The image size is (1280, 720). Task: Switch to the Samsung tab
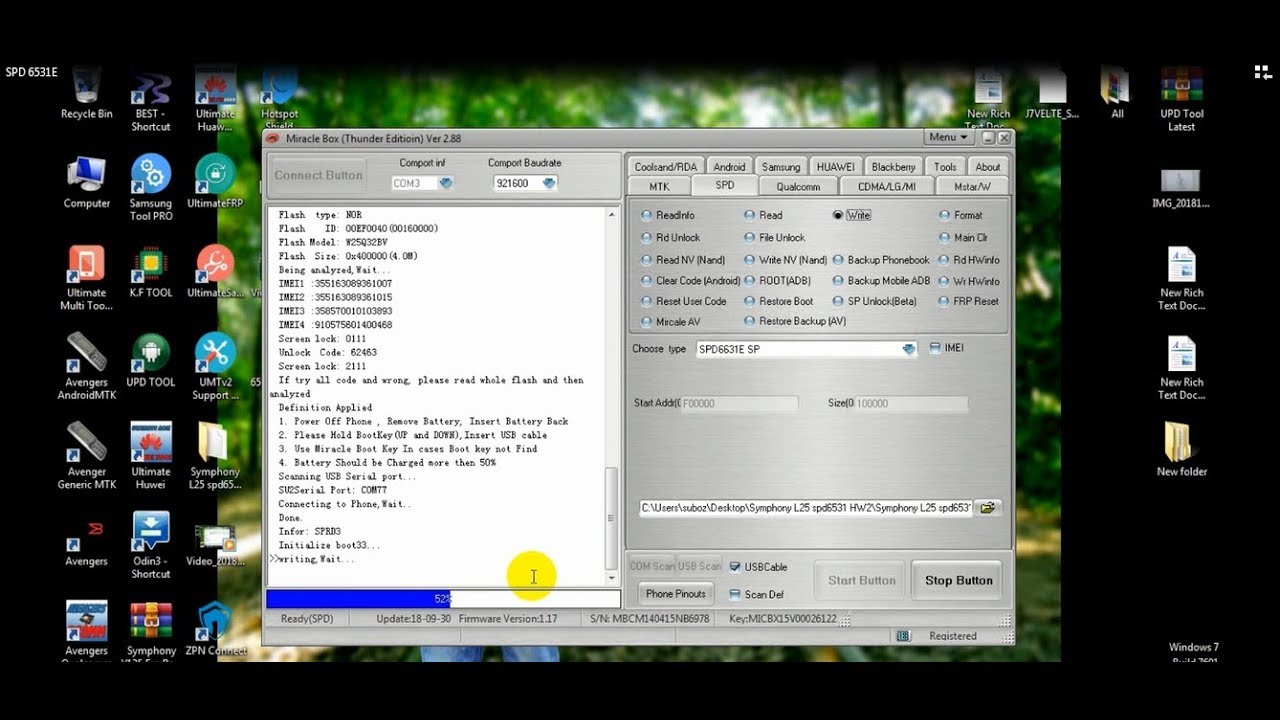pyautogui.click(x=780, y=167)
